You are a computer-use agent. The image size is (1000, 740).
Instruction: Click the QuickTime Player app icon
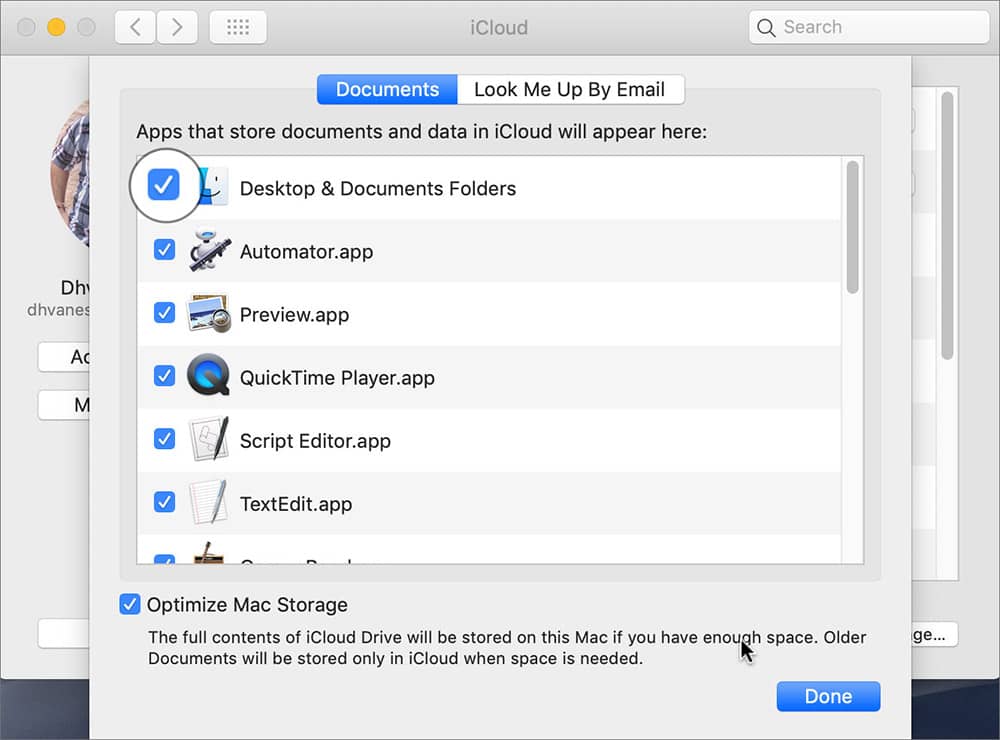coord(209,377)
